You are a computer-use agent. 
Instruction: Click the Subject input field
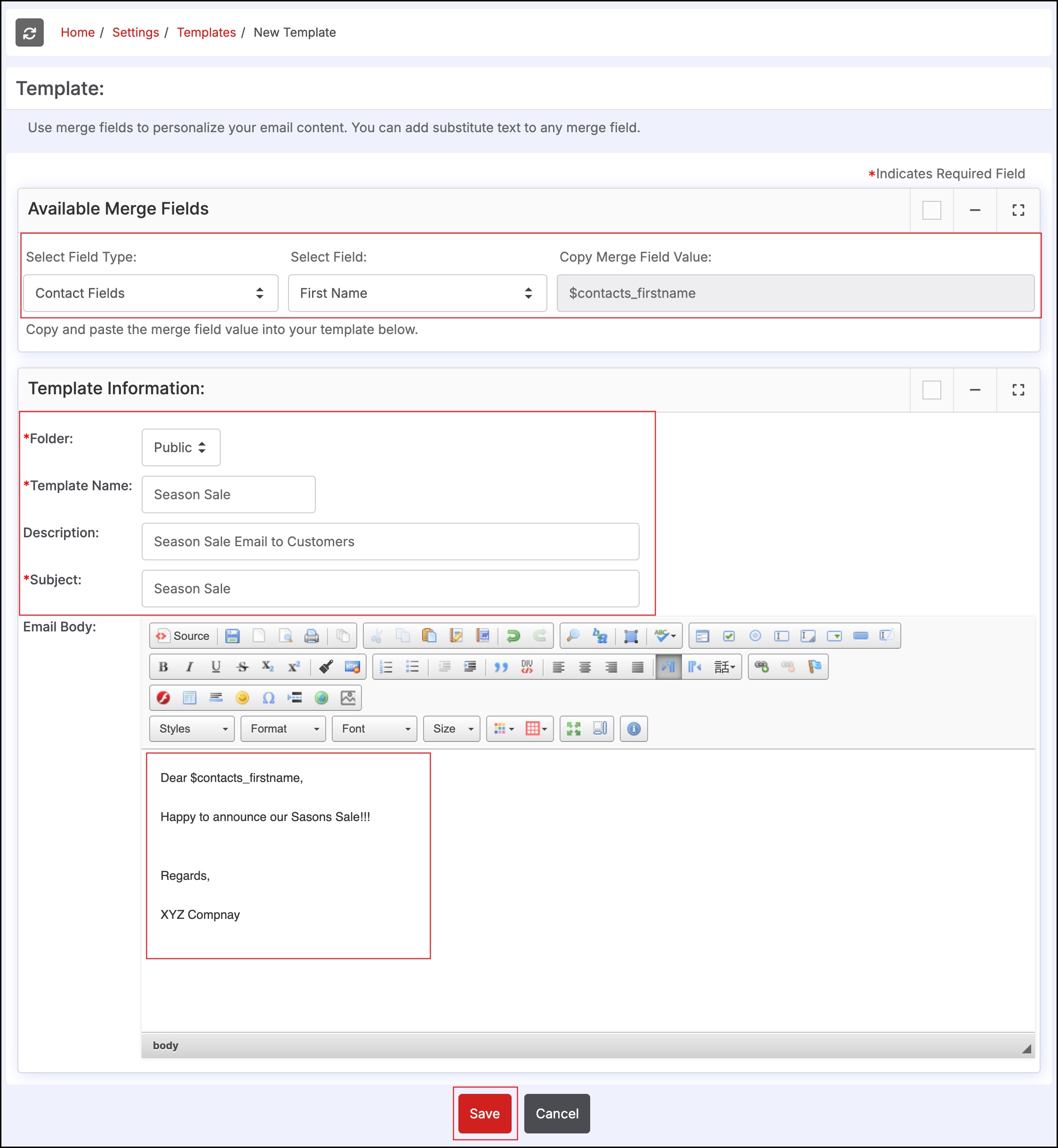click(390, 588)
